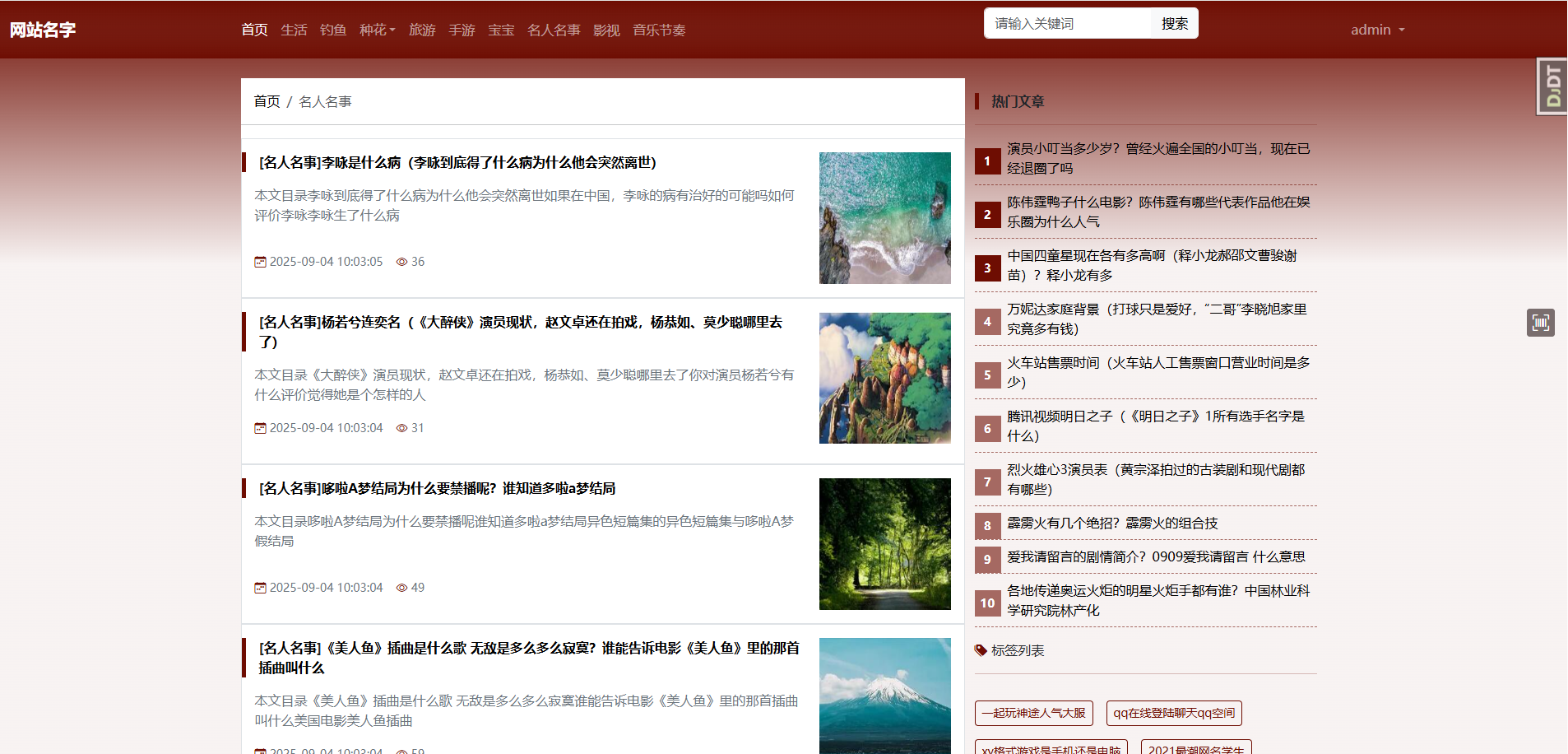The width and height of the screenshot is (1568, 754).
Task: Click the eye icon showing 49 views
Action: (x=402, y=588)
